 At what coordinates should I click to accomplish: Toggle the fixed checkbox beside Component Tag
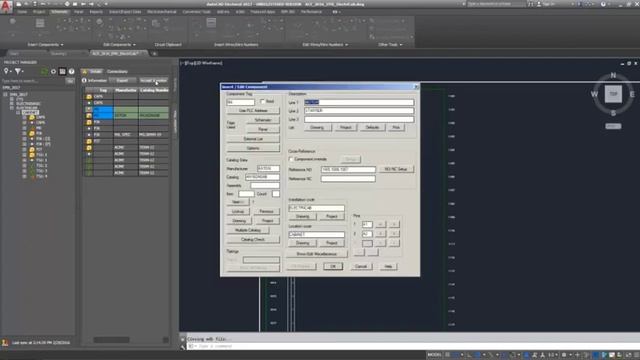tap(262, 101)
